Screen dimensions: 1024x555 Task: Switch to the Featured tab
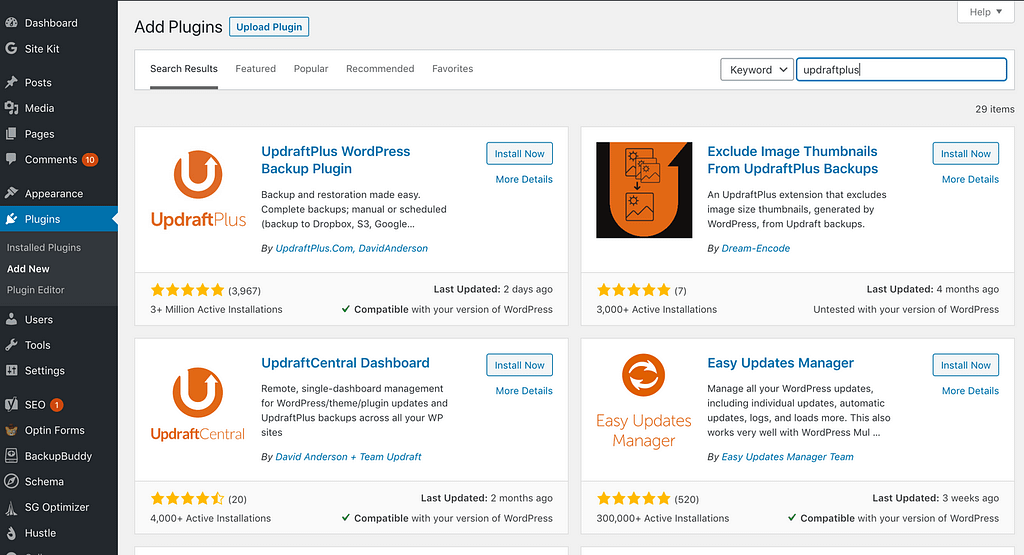click(x=255, y=69)
